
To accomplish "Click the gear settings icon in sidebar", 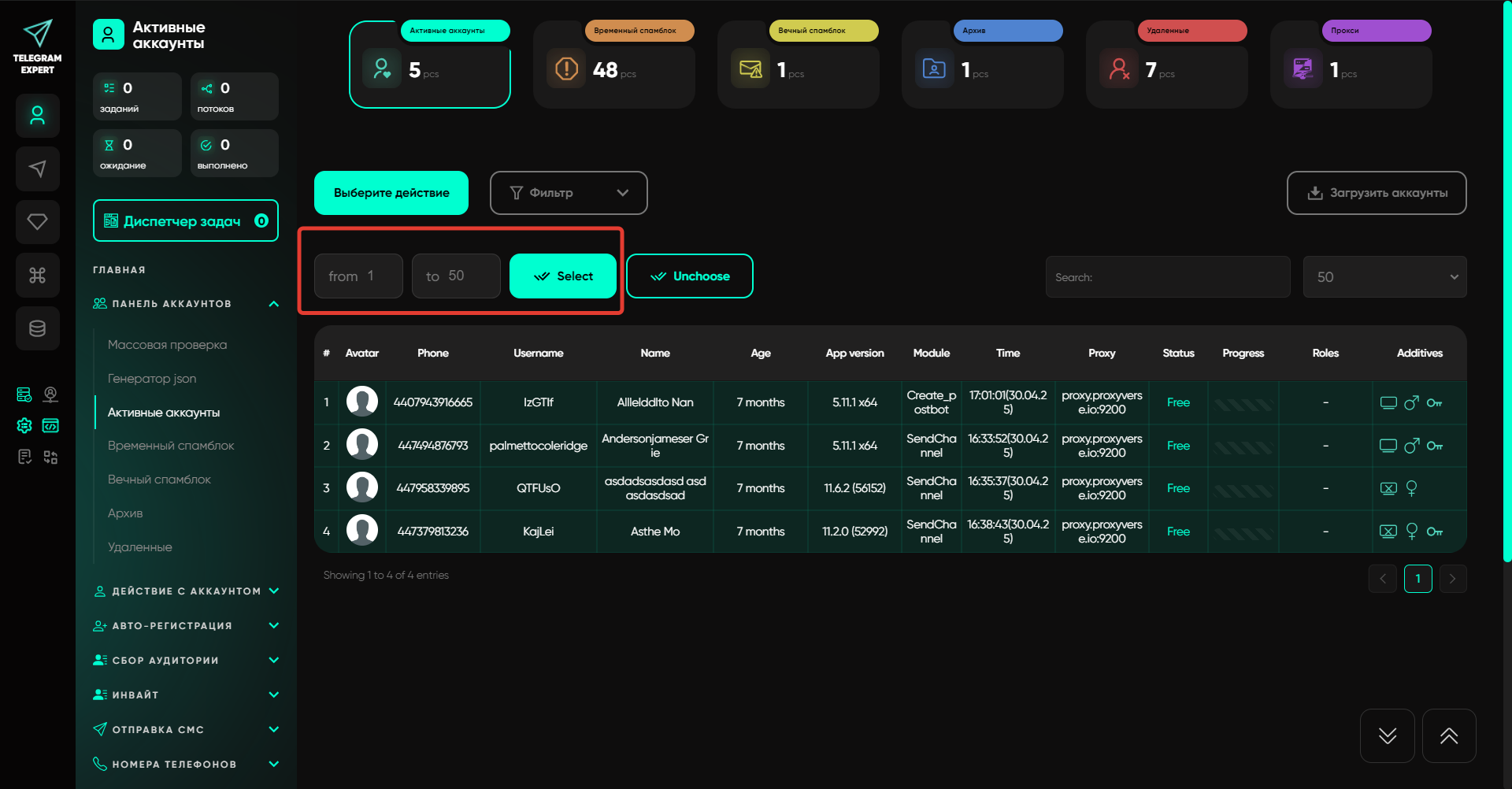I will coord(24,425).
